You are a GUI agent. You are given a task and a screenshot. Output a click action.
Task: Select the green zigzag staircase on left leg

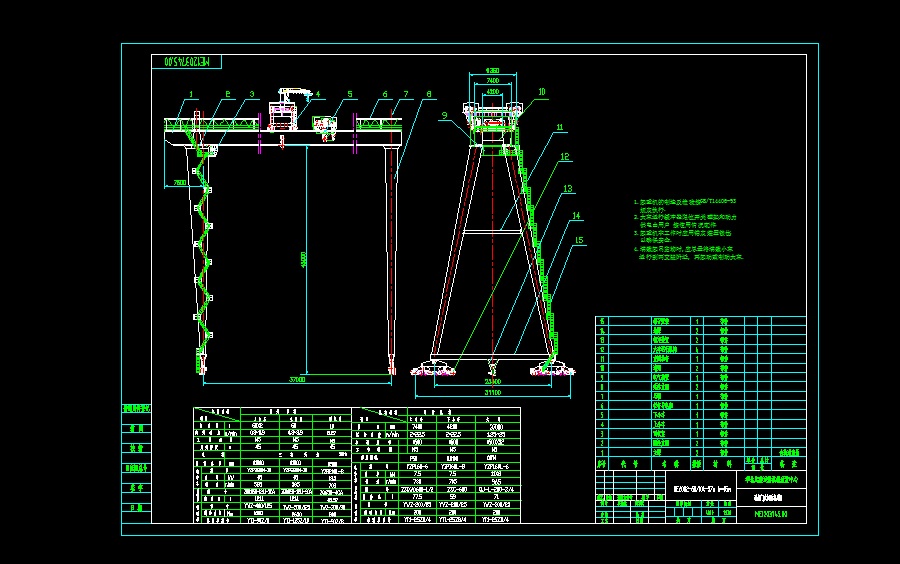(207, 260)
